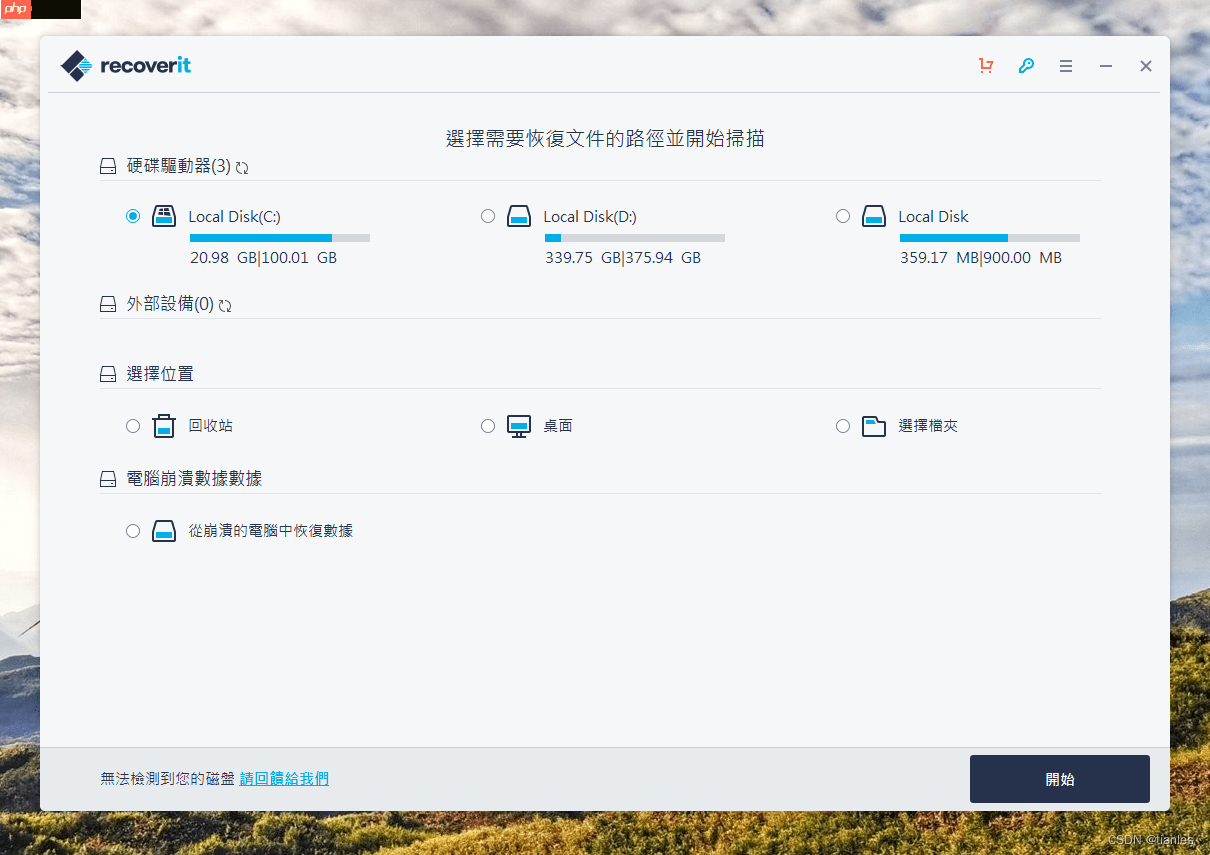Click the Recoverit logo in the header
The width and height of the screenshot is (1210, 855).
click(x=125, y=65)
